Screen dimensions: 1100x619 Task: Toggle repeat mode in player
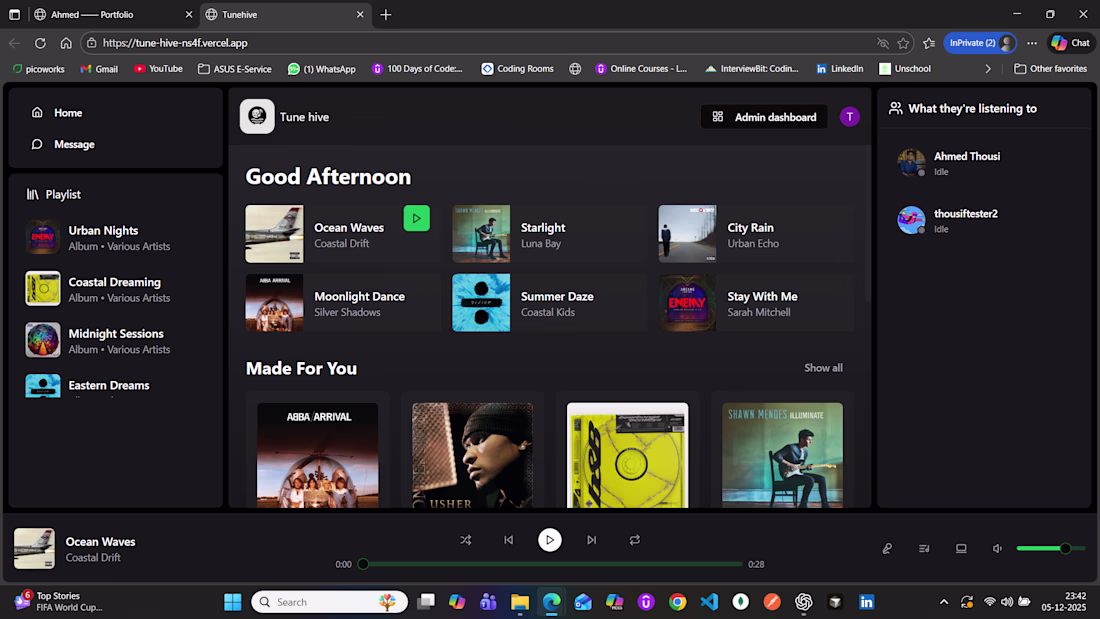click(634, 540)
